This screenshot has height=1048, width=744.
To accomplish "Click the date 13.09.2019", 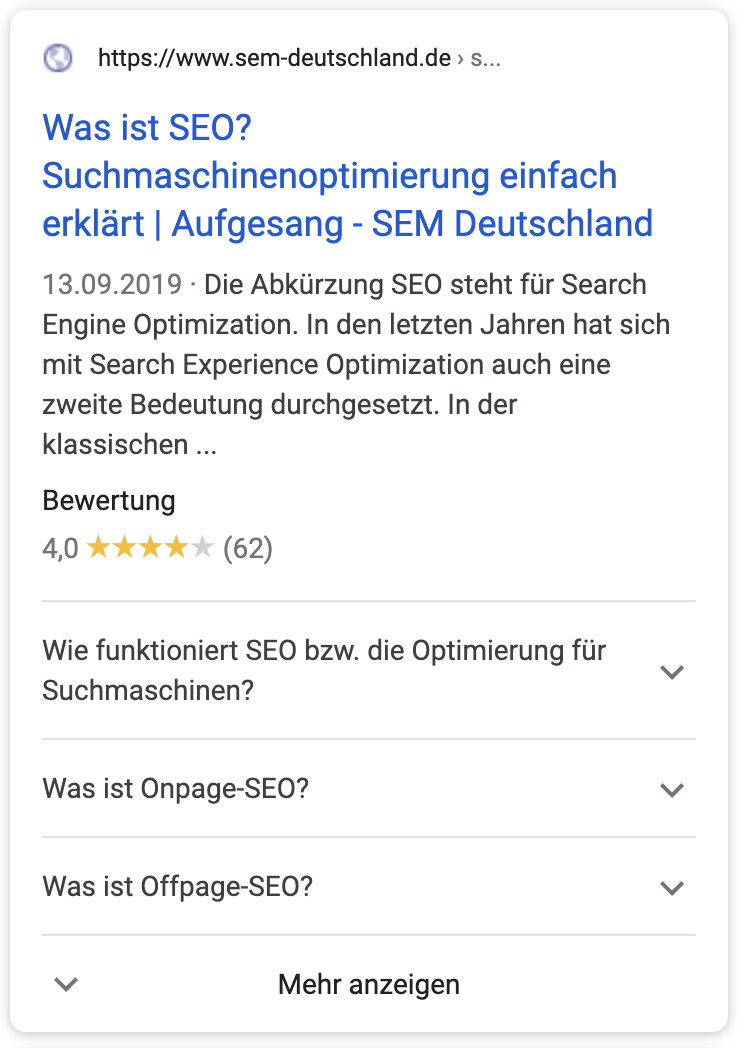I will pyautogui.click(x=112, y=285).
